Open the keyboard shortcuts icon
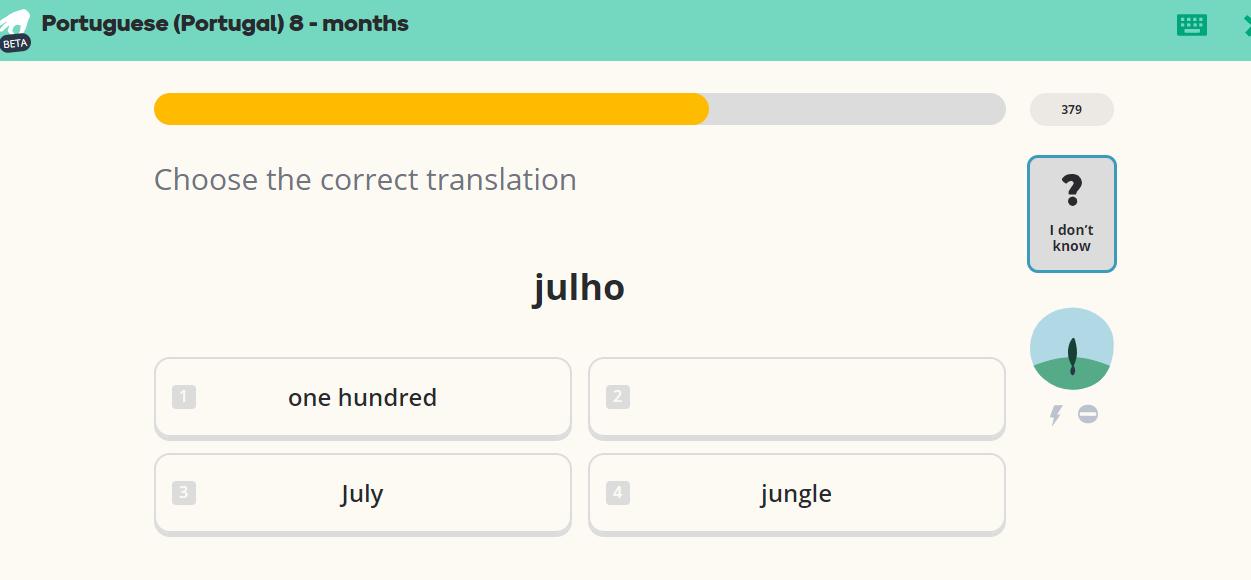This screenshot has width=1251, height=580. point(1191,25)
